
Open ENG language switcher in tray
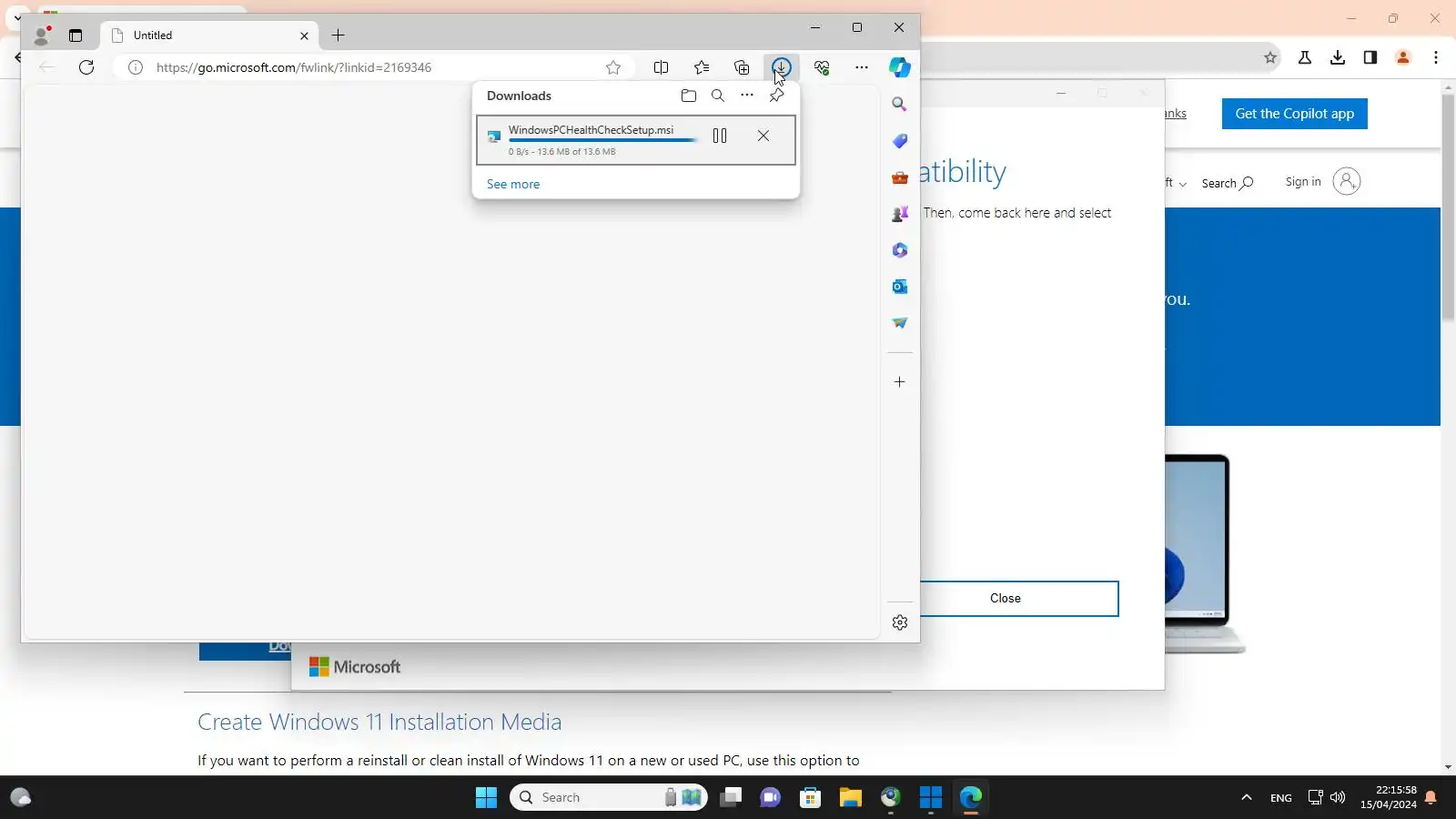pyautogui.click(x=1281, y=798)
